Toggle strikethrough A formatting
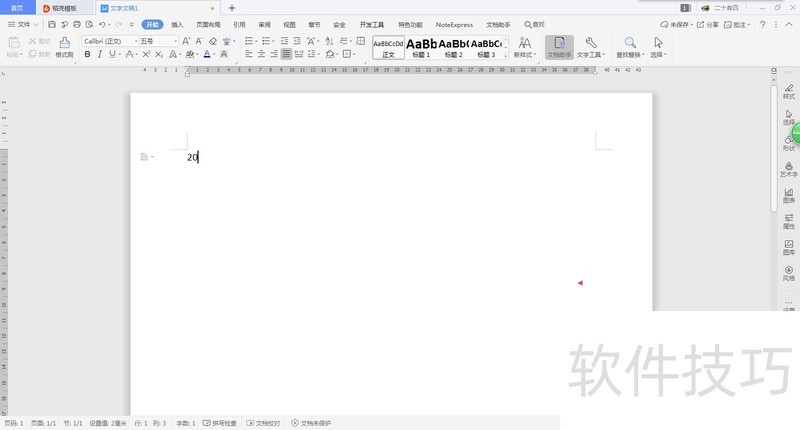Viewport: 800px width, 430px height. (x=129, y=54)
